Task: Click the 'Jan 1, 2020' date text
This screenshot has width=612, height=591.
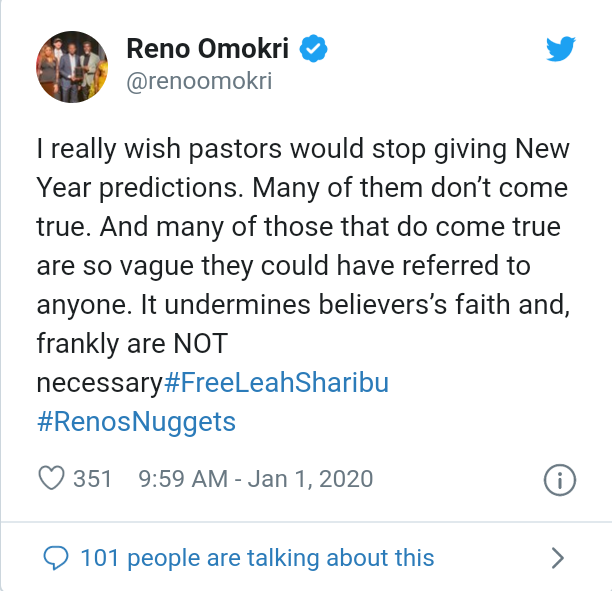Action: [x=310, y=479]
